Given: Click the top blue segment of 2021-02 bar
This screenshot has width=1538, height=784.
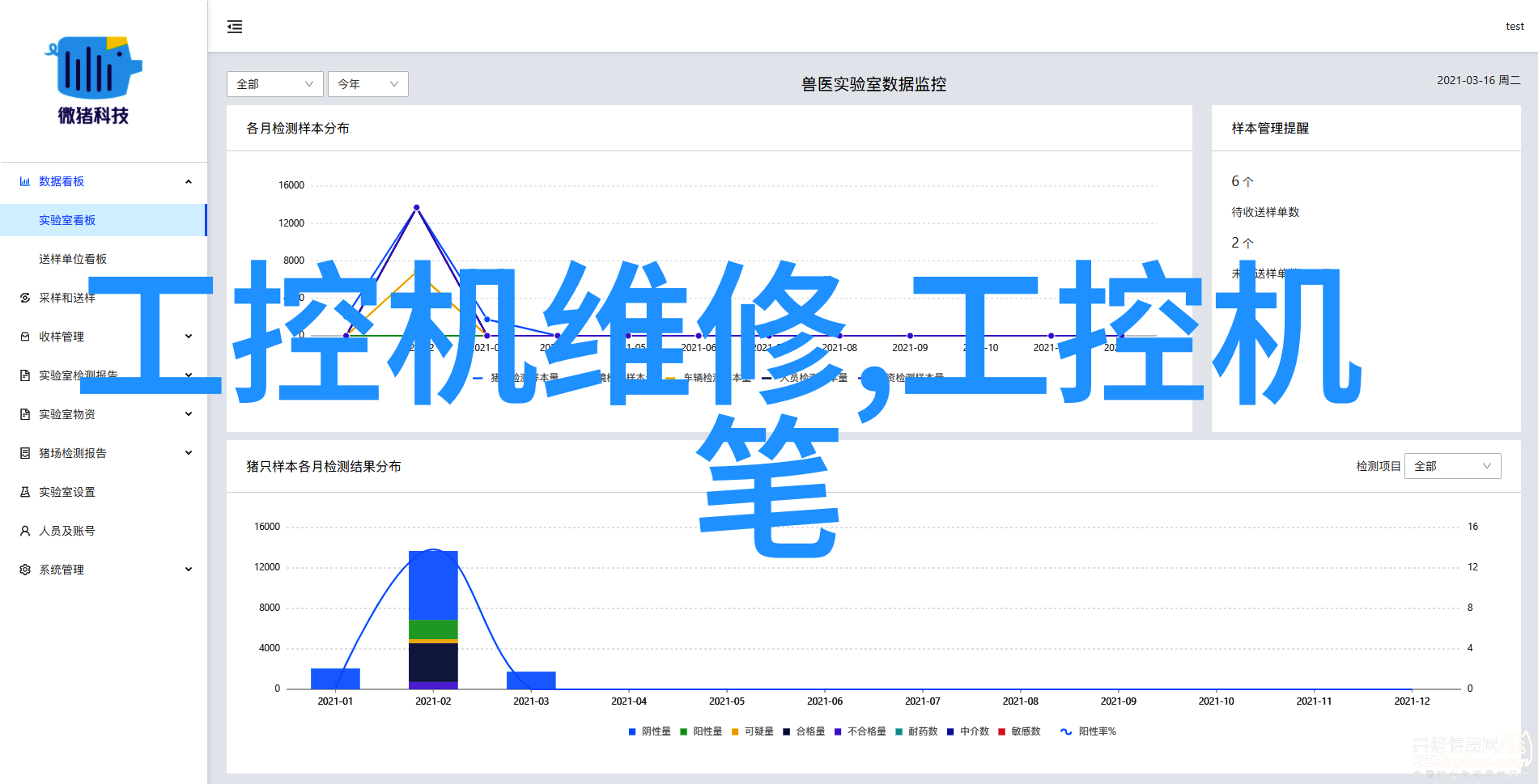Looking at the screenshot, I should point(433,586).
